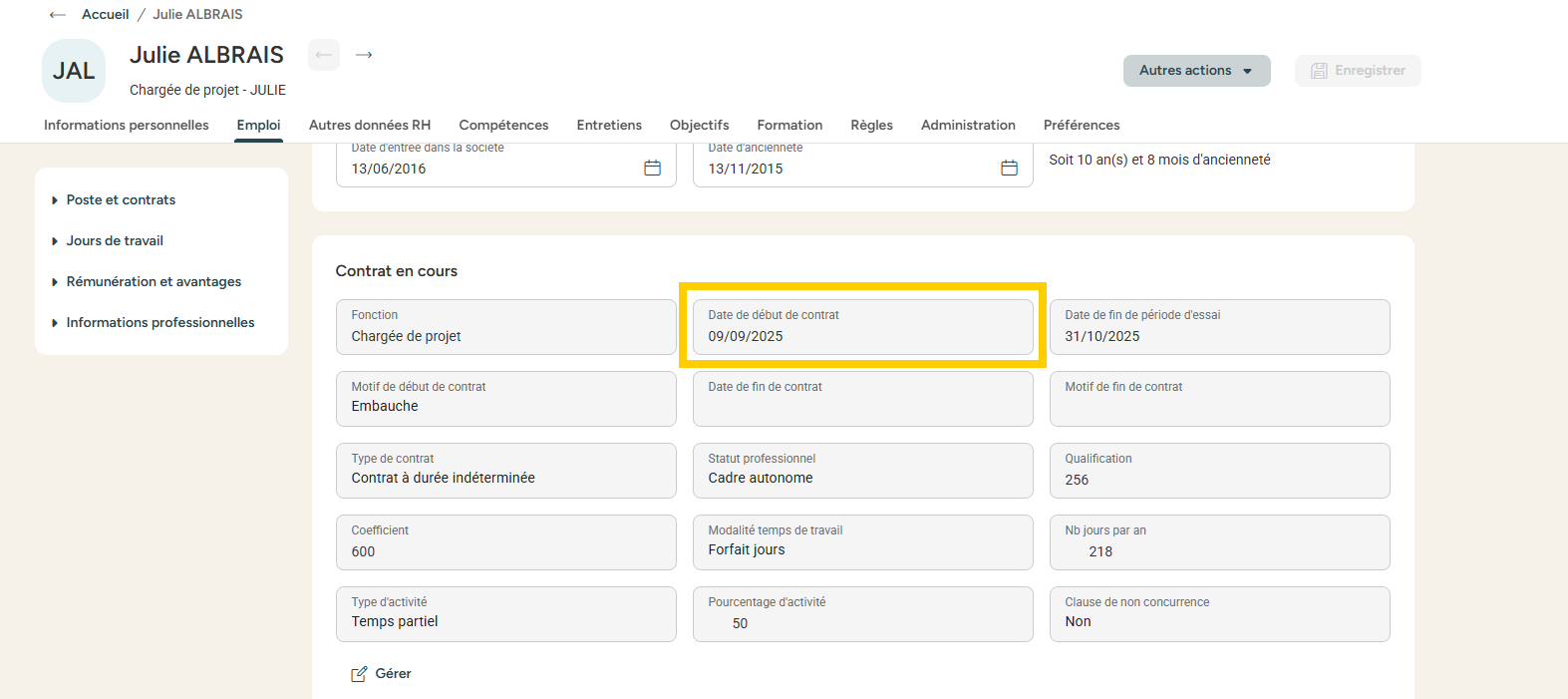Click the Fonction field Chargée de projet
The image size is (1568, 699).
506,327
